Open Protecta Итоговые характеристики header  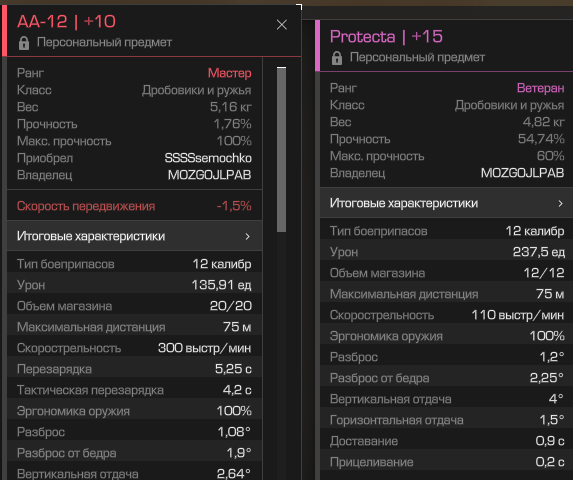447,203
